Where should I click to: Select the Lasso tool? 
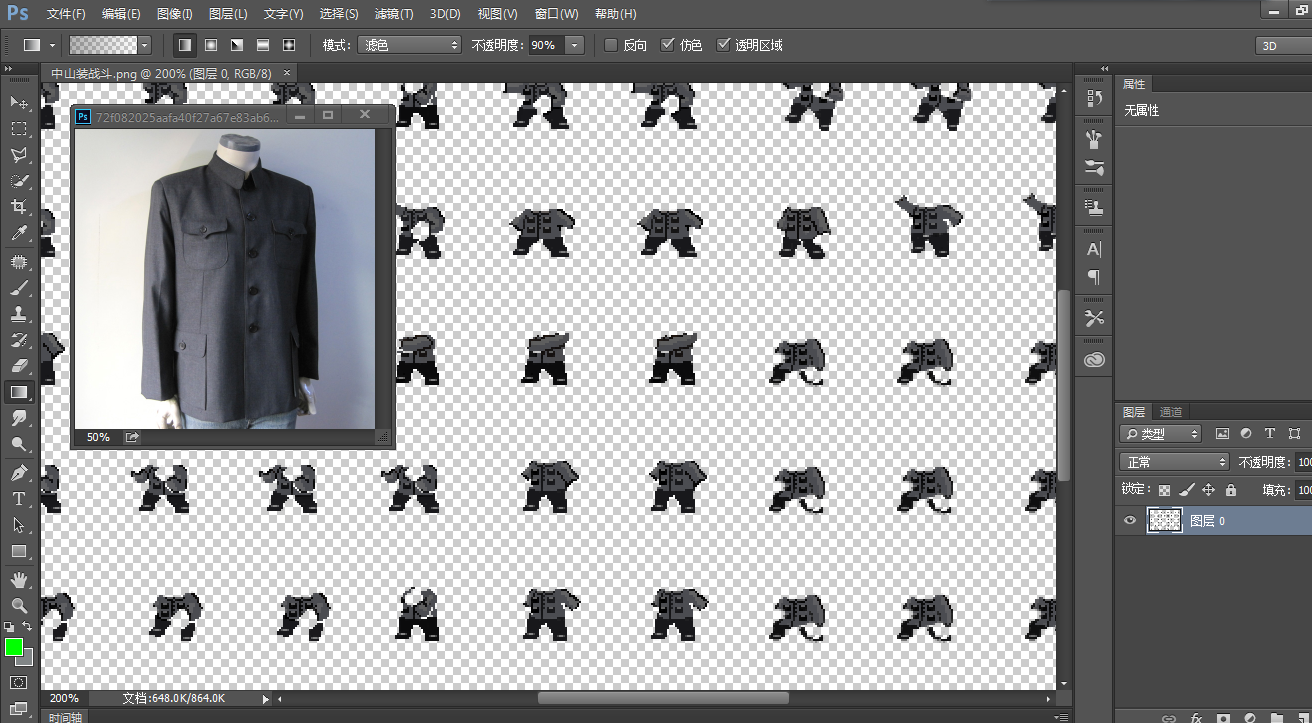[19, 155]
